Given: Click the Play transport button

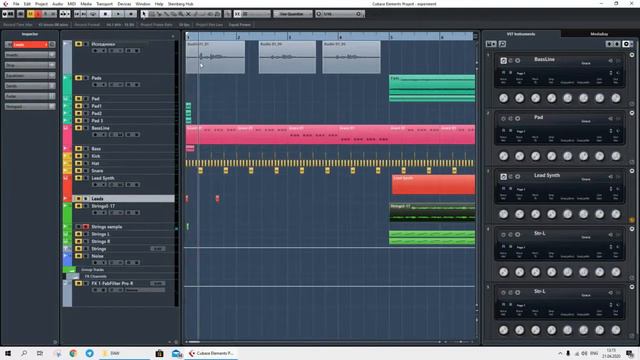Looking at the screenshot, I should [118, 14].
